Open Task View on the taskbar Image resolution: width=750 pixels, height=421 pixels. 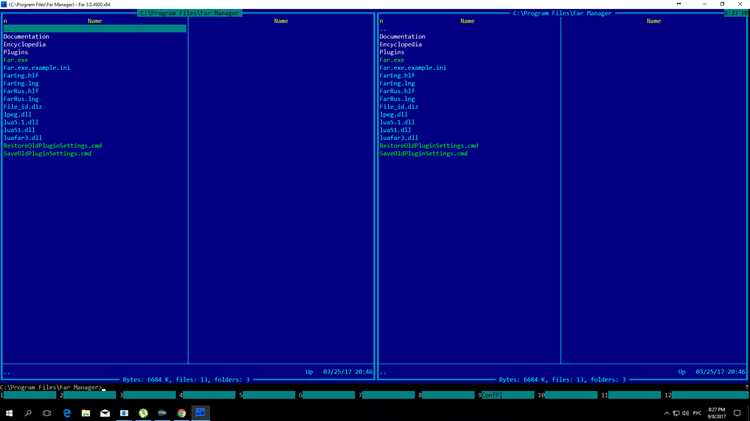(x=47, y=413)
